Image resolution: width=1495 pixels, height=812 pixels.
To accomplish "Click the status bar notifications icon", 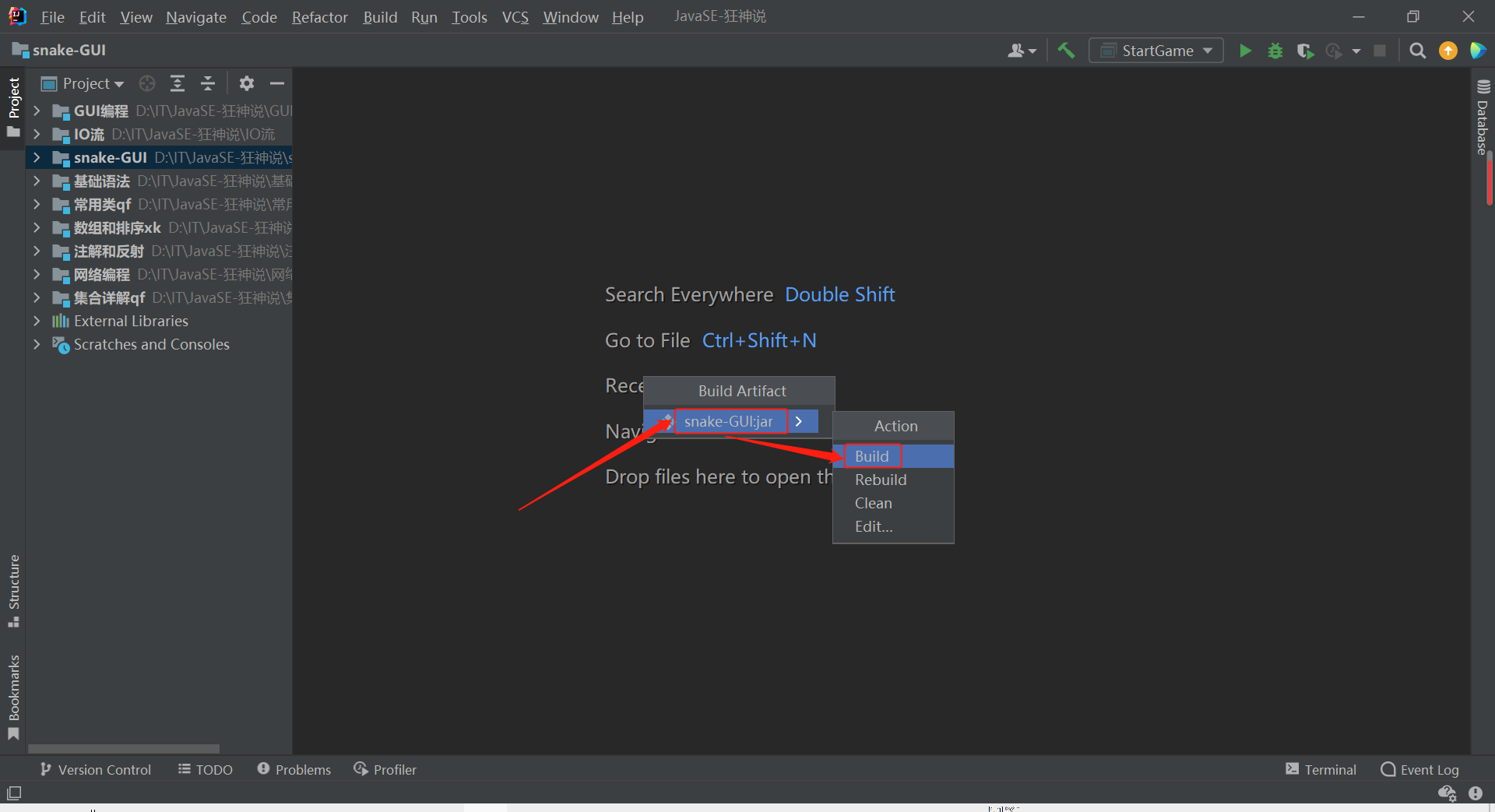I will [x=1476, y=793].
